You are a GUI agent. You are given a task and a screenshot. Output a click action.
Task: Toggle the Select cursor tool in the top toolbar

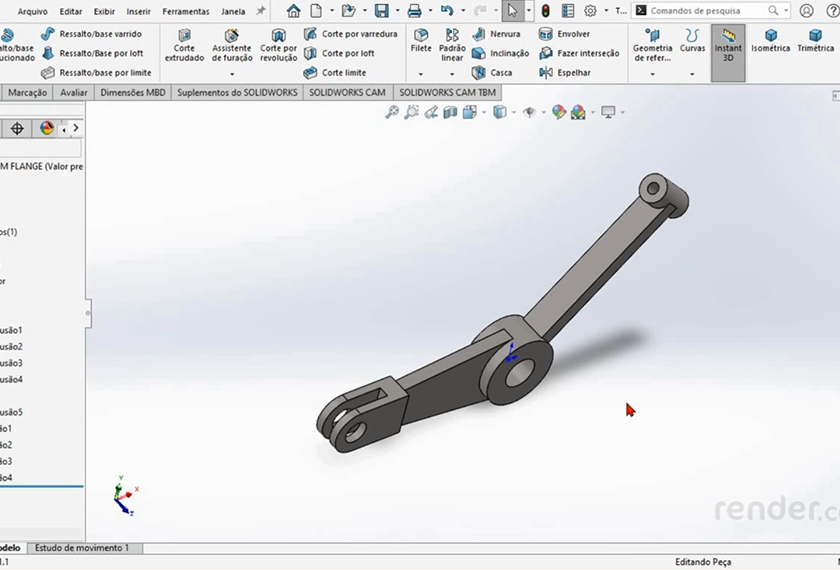click(512, 11)
